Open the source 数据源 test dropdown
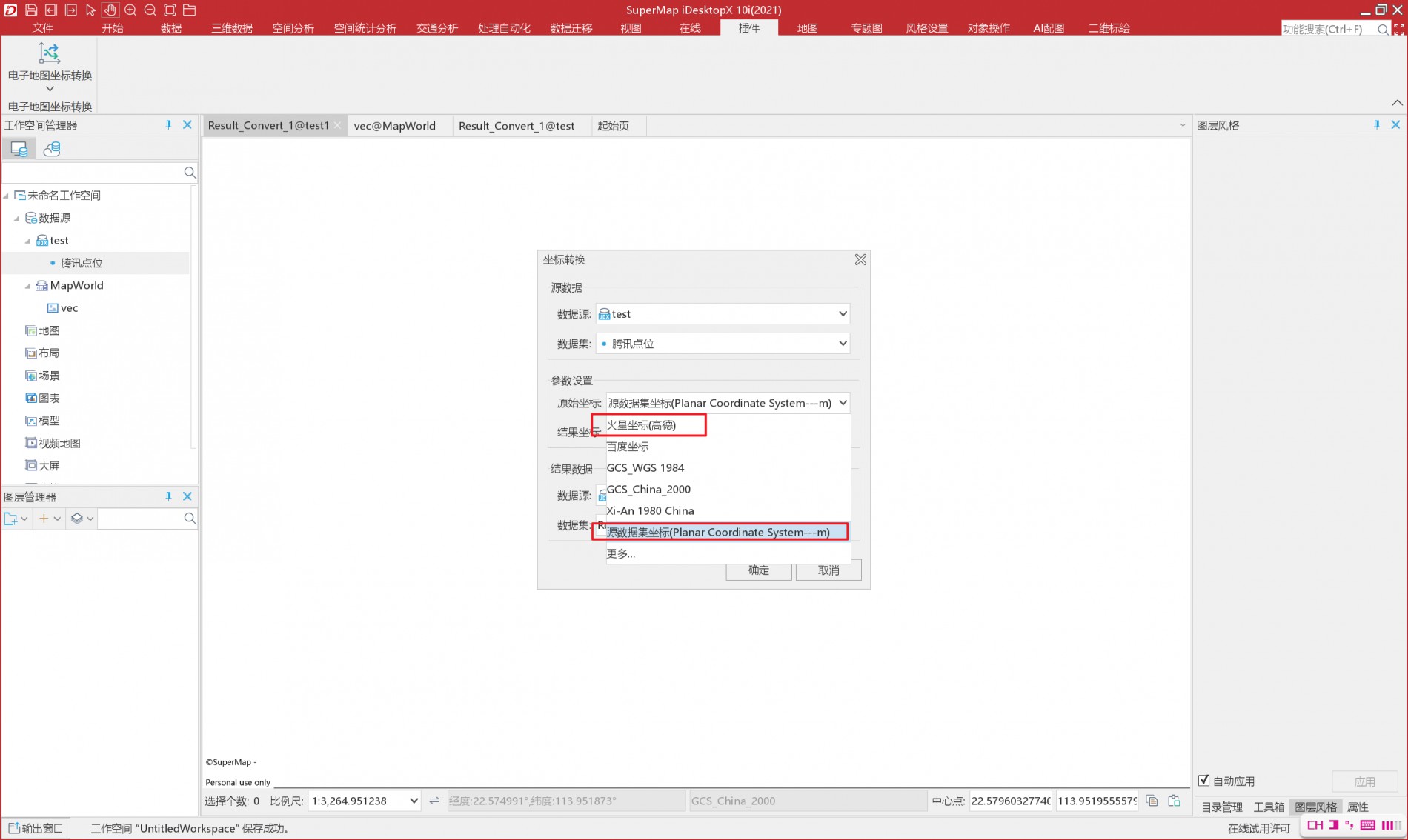Image resolution: width=1408 pixels, height=840 pixels. pos(843,314)
